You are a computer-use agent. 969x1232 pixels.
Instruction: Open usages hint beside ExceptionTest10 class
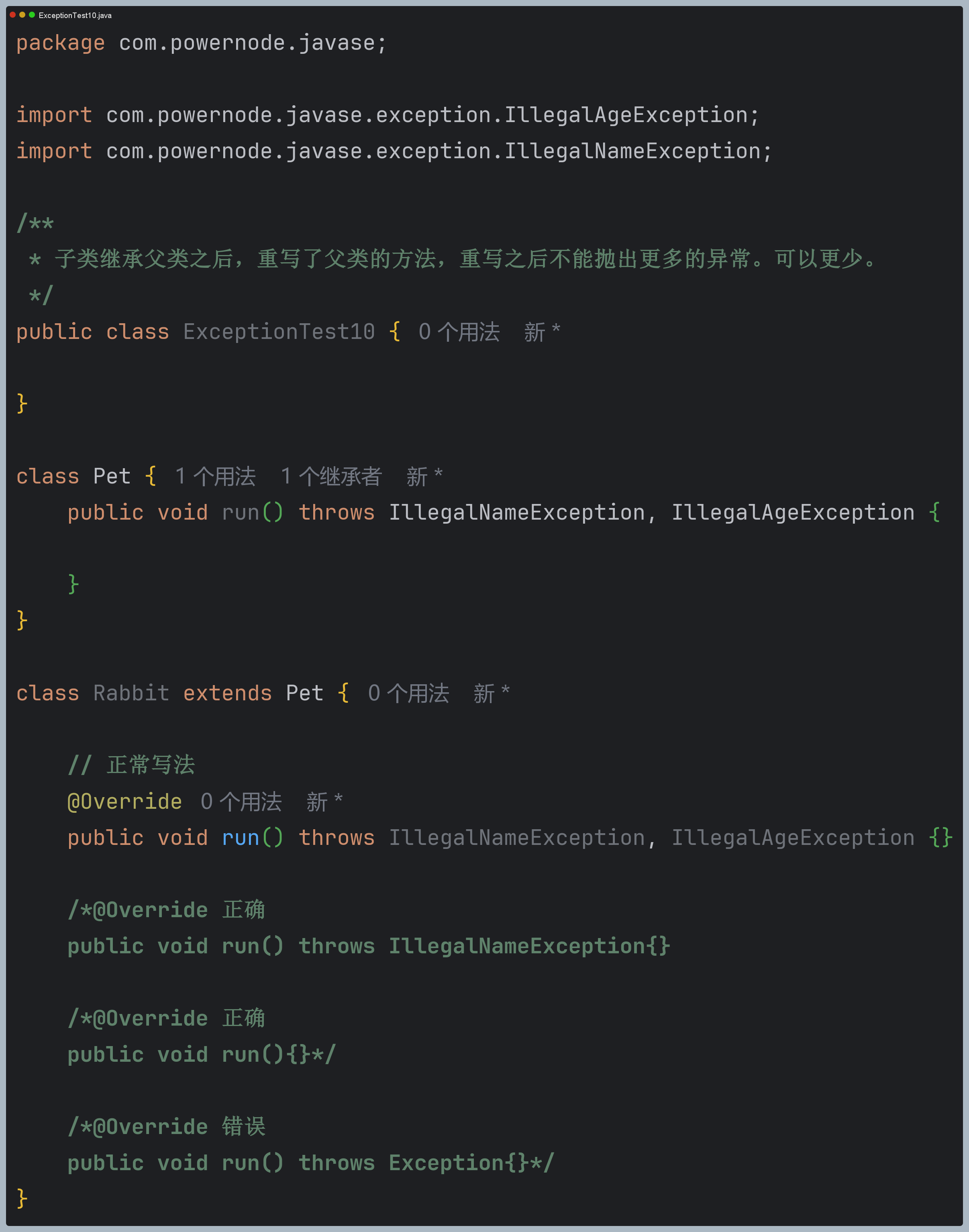coord(459,332)
